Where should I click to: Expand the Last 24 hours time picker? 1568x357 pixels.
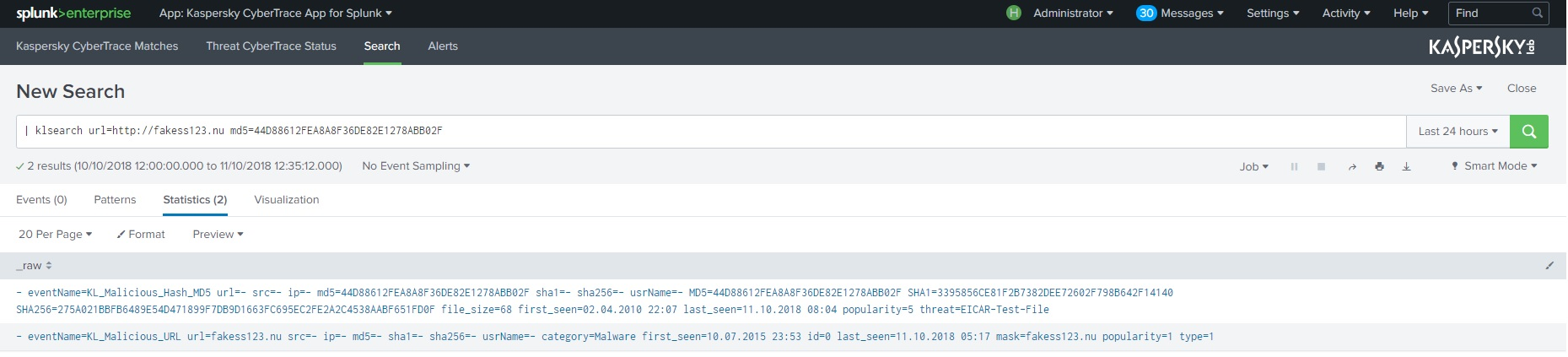(1458, 132)
